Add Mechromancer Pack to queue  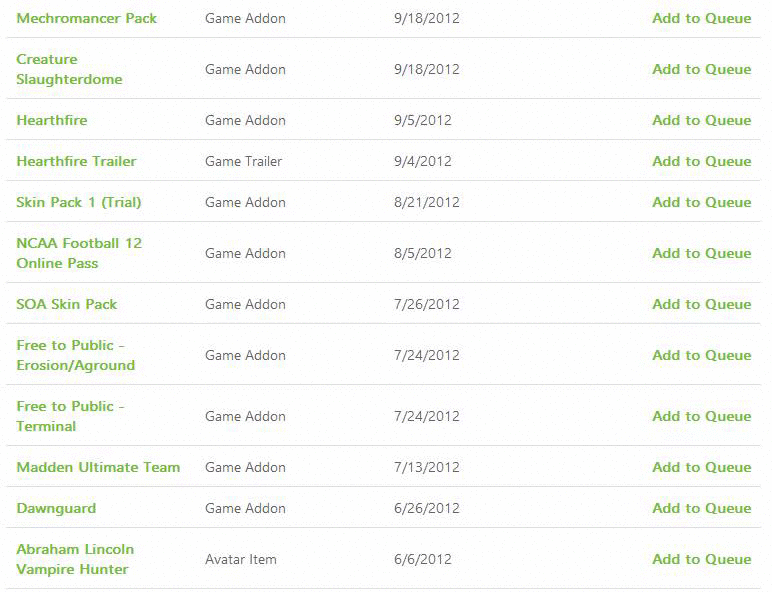(x=701, y=18)
